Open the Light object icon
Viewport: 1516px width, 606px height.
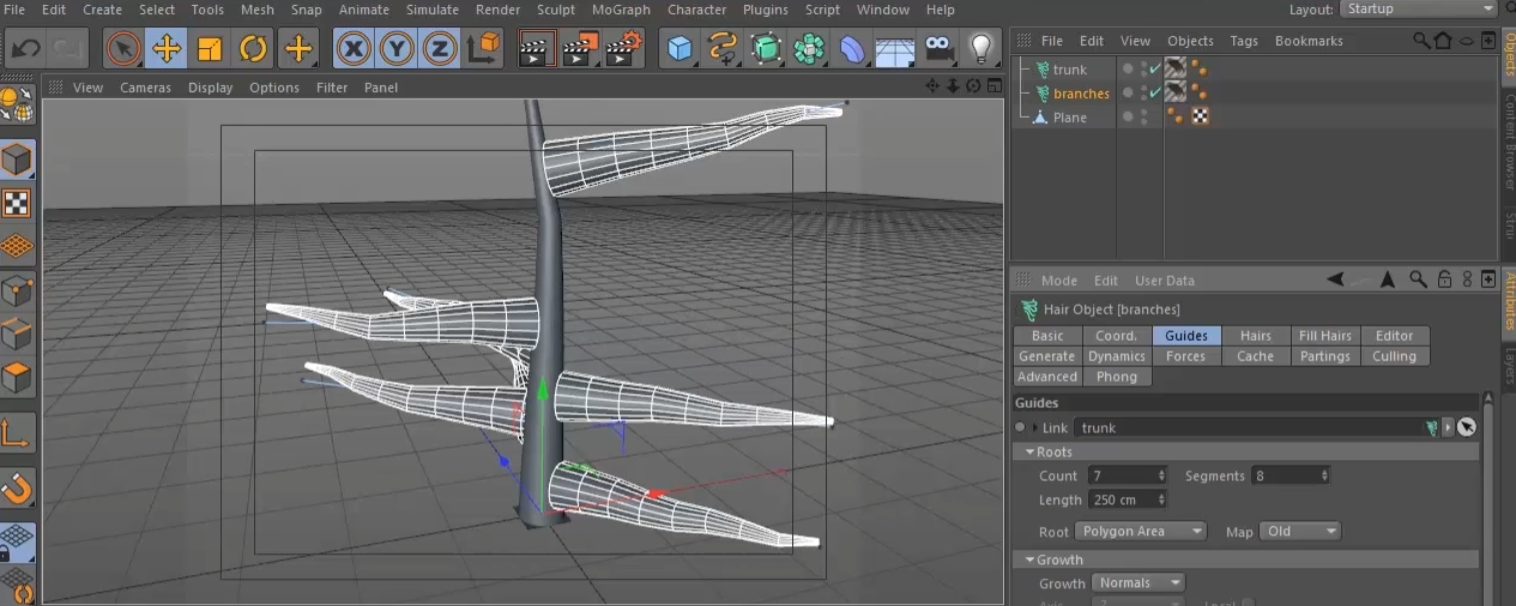coord(981,48)
